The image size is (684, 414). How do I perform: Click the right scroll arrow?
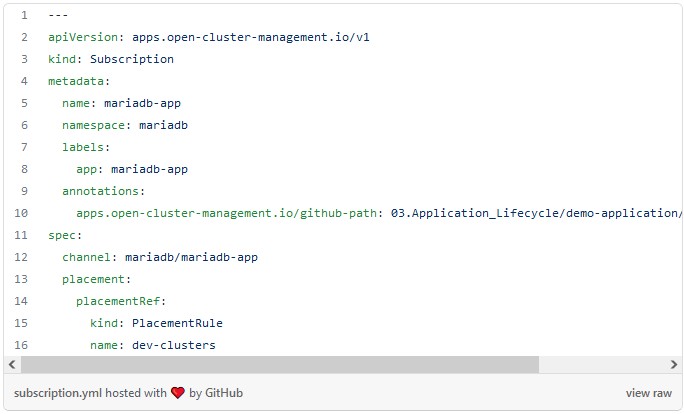674,364
